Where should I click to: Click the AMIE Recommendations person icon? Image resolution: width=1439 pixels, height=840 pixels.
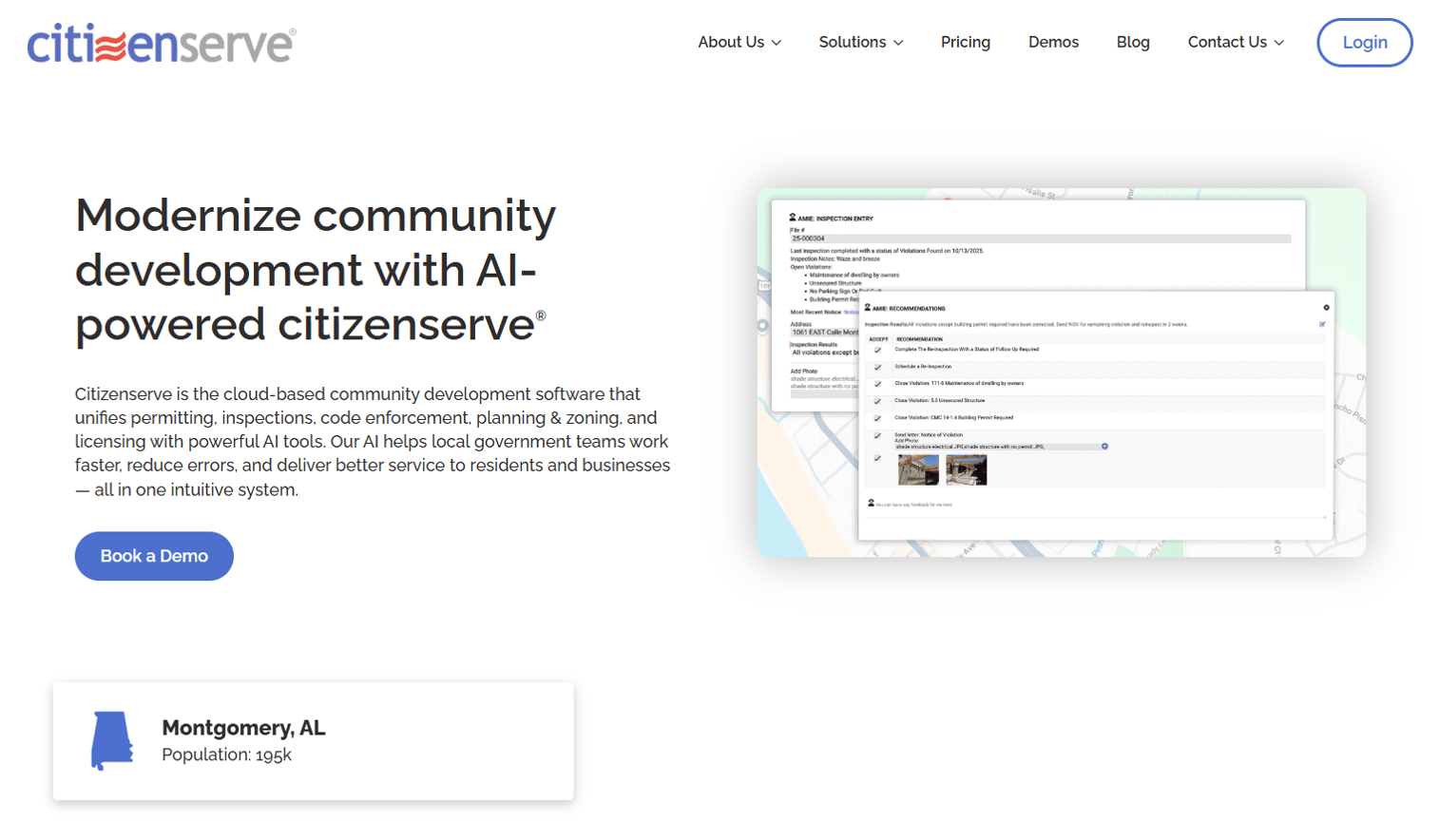[x=868, y=308]
